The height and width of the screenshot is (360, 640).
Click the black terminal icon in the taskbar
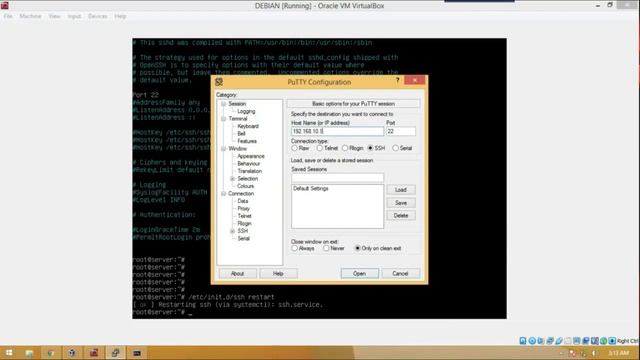pyautogui.click(x=137, y=353)
